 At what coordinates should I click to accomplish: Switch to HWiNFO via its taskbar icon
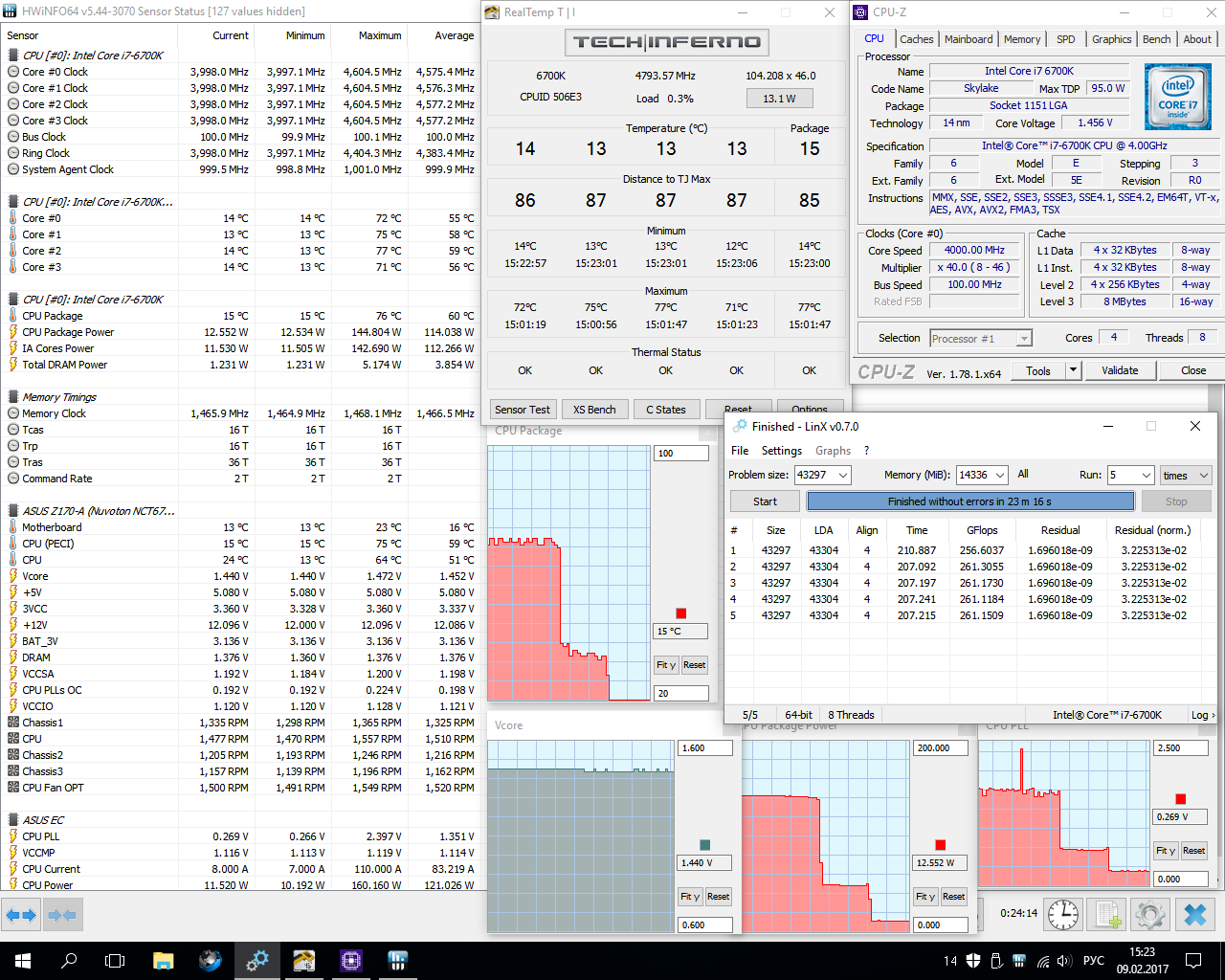tap(397, 961)
